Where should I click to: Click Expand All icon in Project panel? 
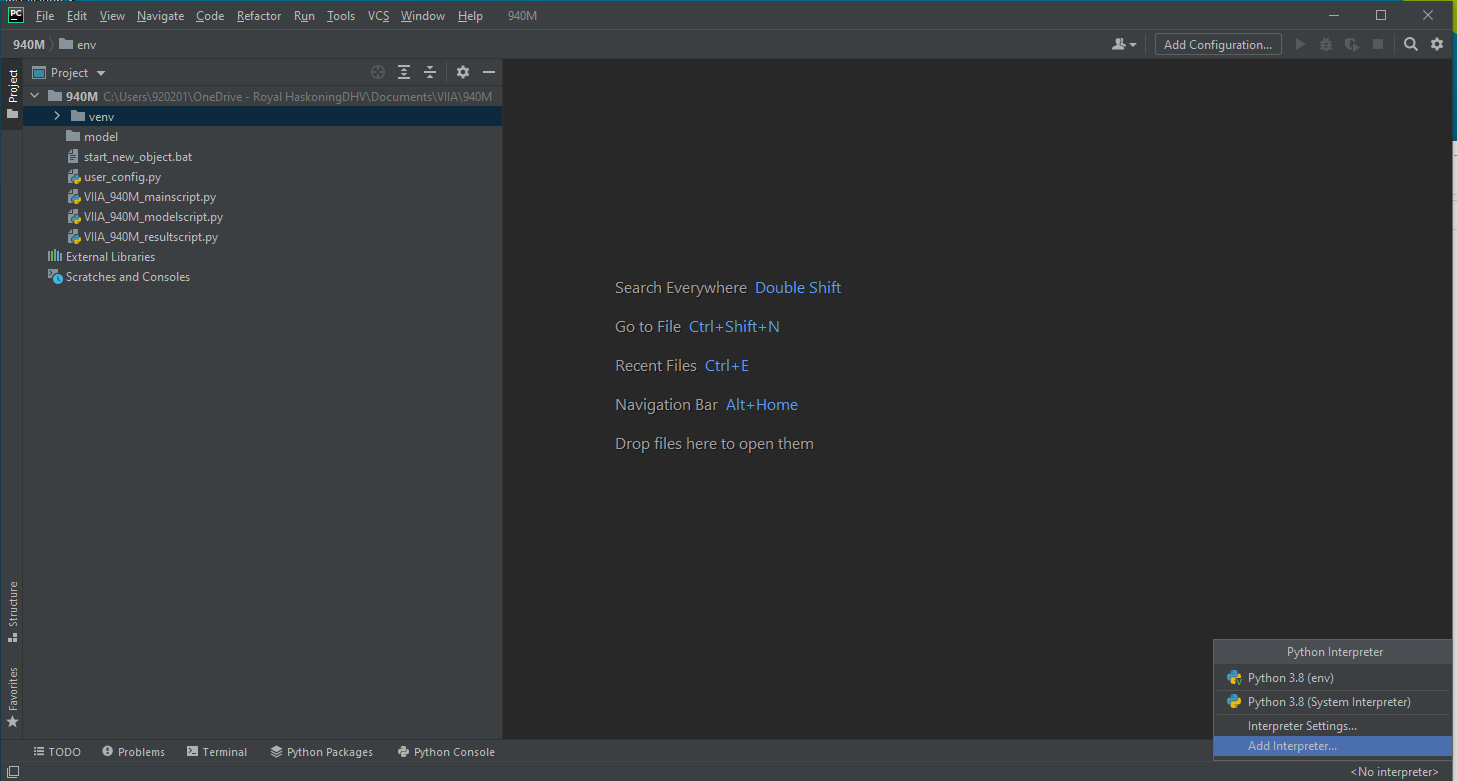[404, 72]
